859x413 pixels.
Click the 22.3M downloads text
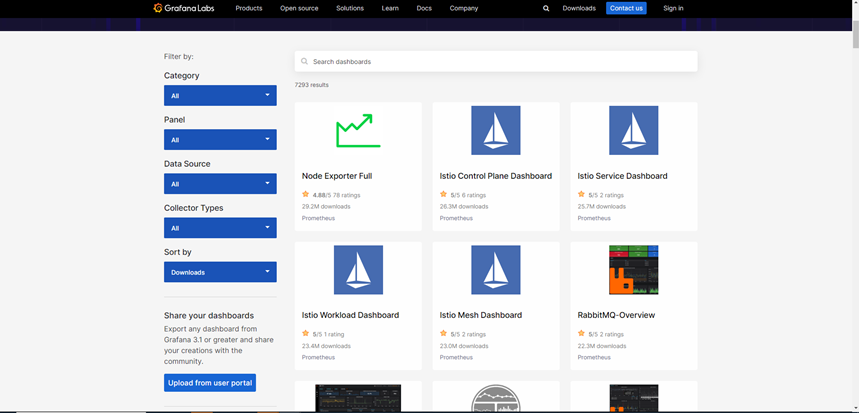602,346
